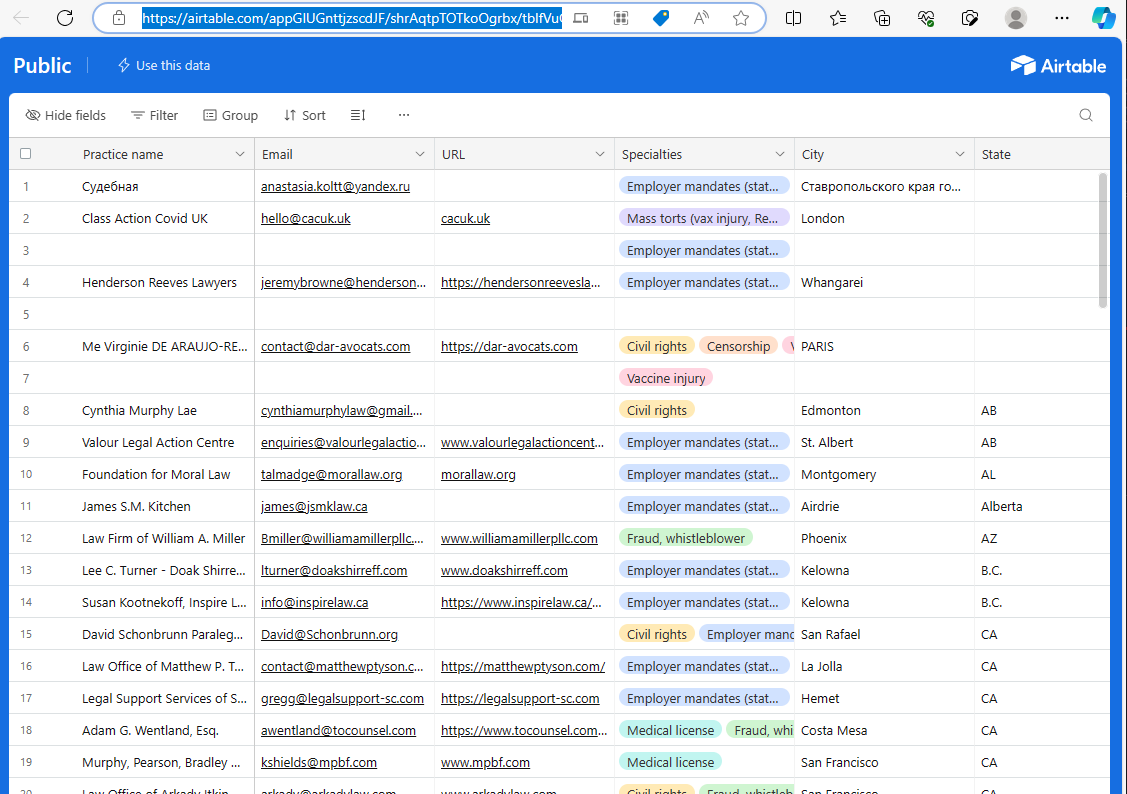Open the https://matthewptyson.com/ link
The image size is (1127, 794).
tap(523, 667)
